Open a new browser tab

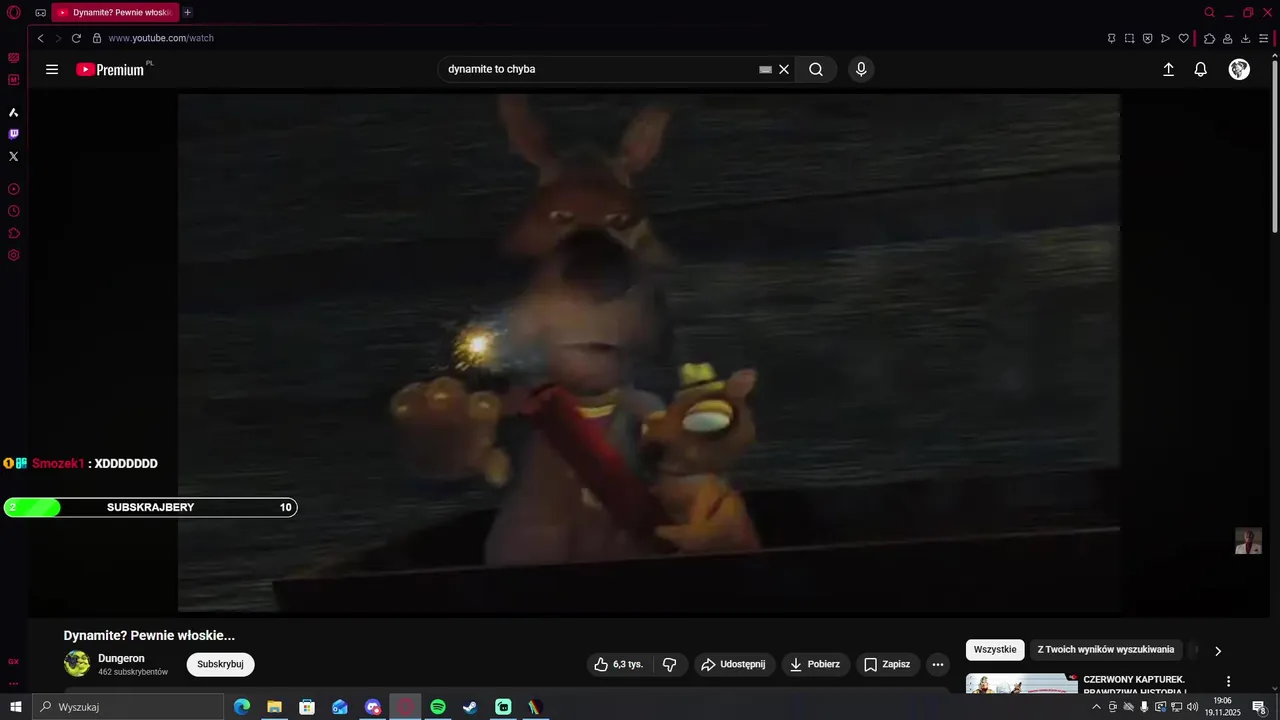187,12
